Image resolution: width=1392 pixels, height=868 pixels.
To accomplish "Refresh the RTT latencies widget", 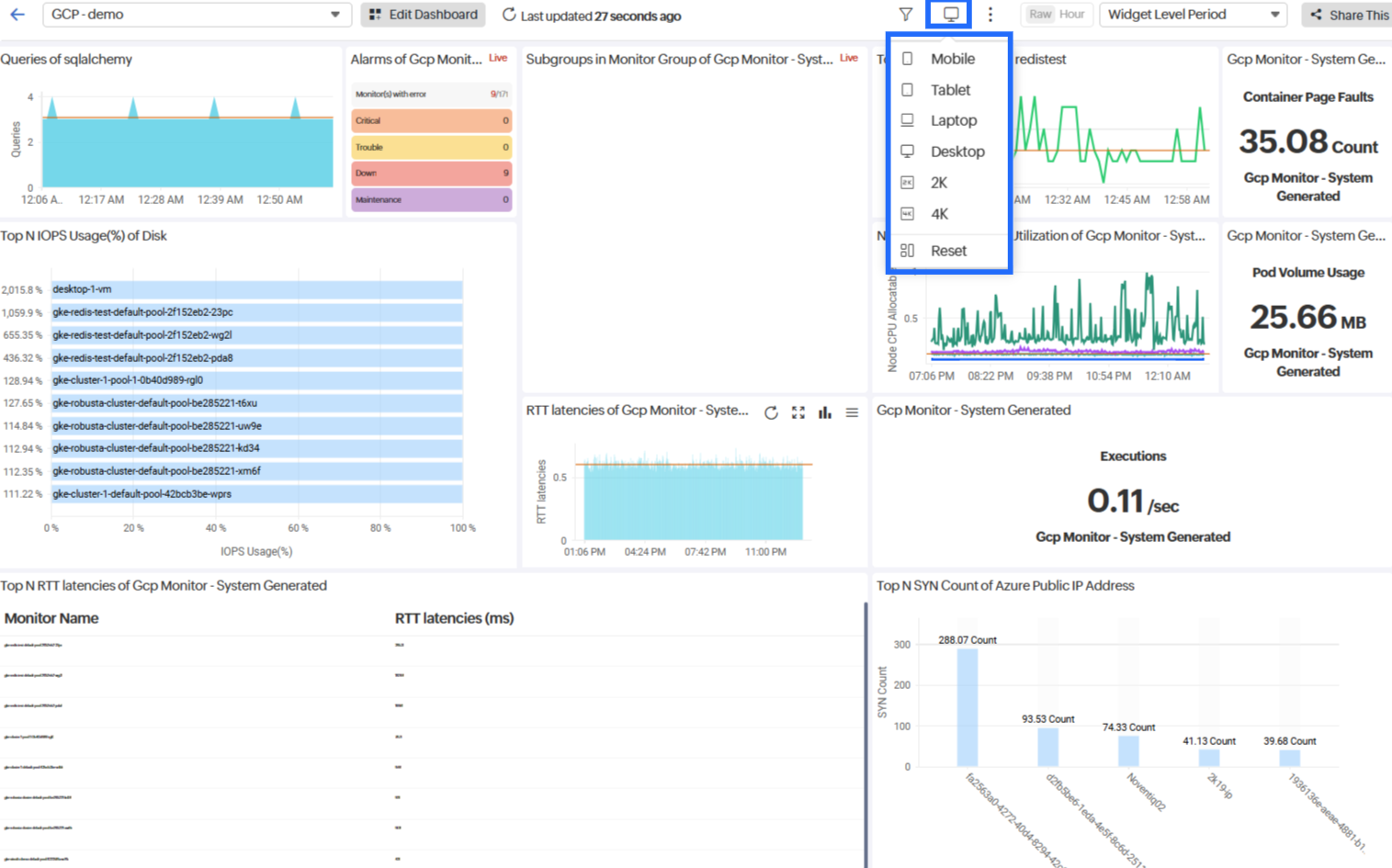I will point(771,412).
